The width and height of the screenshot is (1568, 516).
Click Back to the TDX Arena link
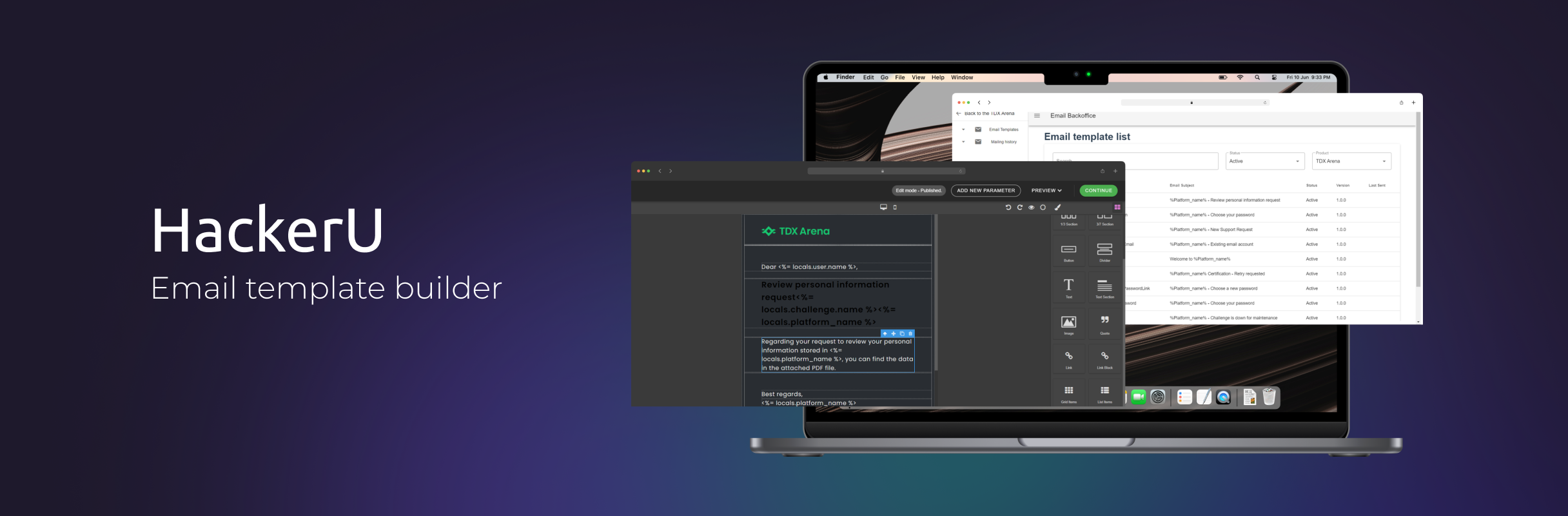[985, 114]
